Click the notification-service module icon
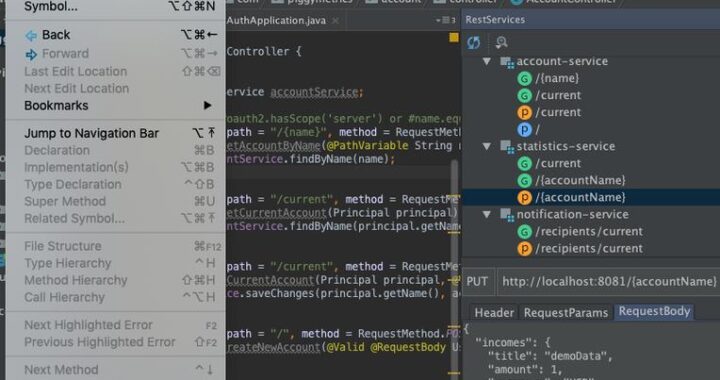 [507, 215]
